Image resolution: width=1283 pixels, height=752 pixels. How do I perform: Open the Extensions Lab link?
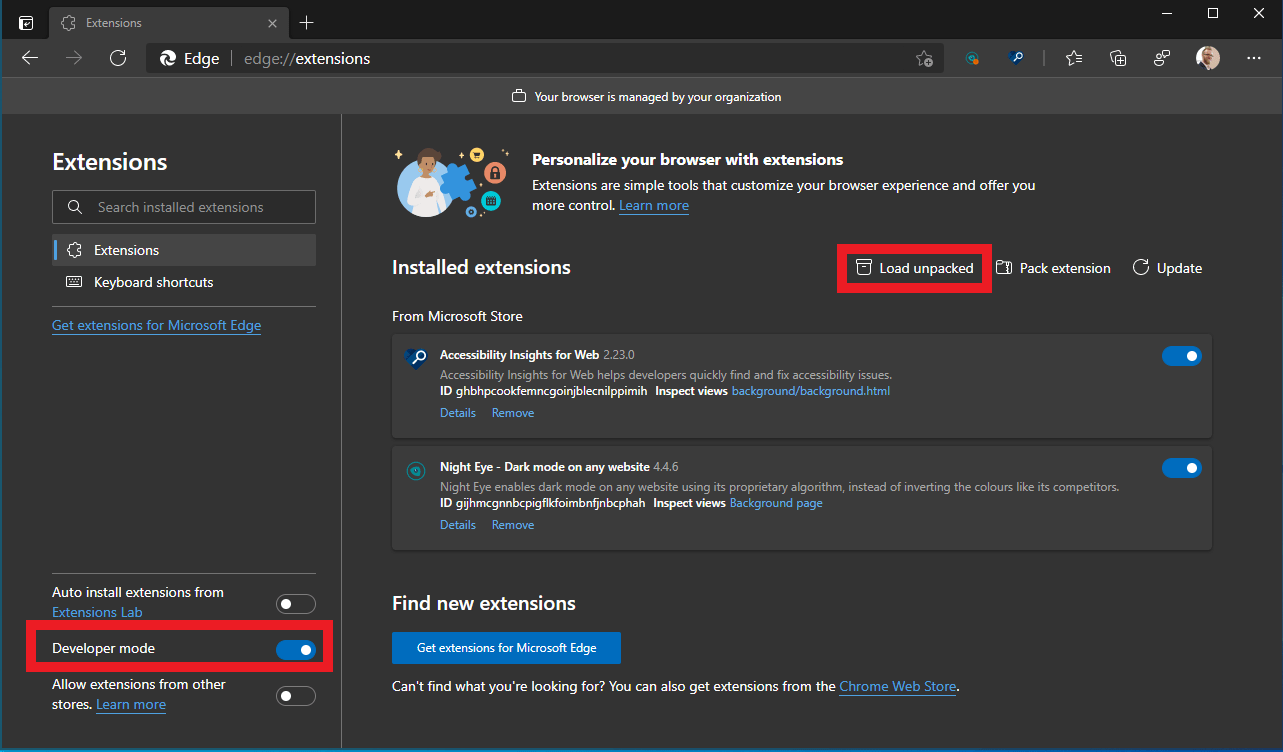point(97,612)
